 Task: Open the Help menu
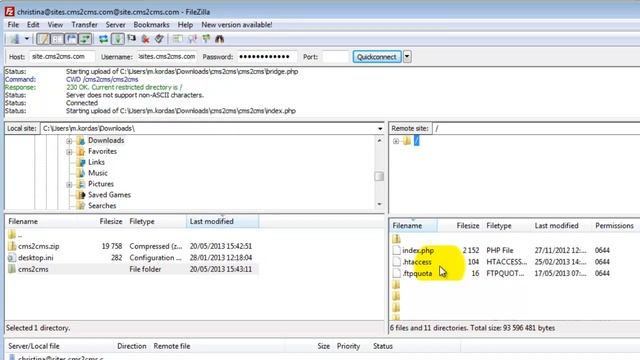[185, 25]
